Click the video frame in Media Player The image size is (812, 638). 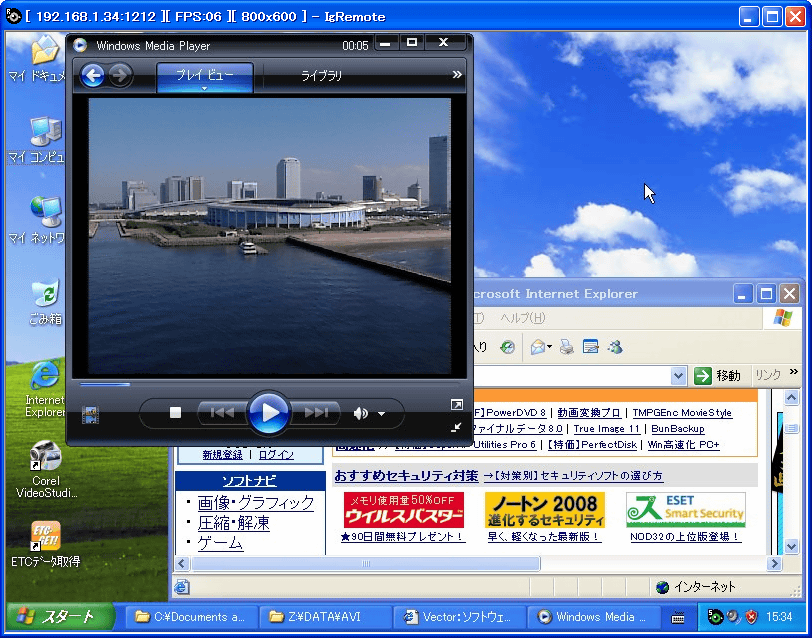tap(269, 236)
